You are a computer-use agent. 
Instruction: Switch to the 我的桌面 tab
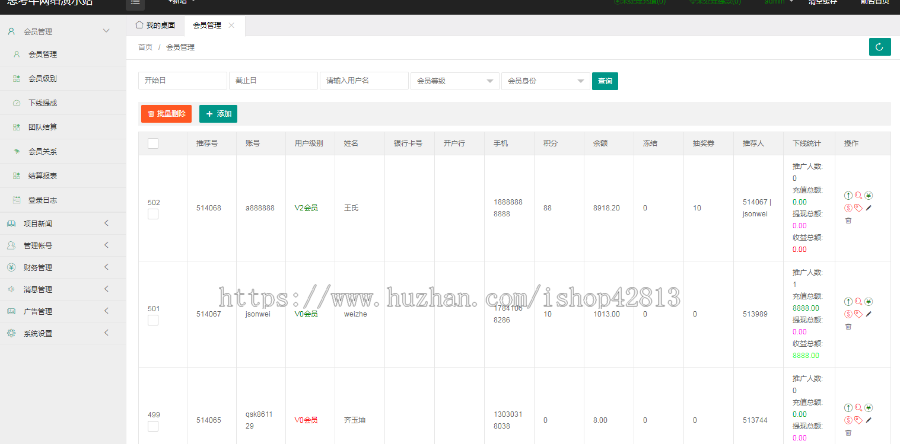(154, 26)
